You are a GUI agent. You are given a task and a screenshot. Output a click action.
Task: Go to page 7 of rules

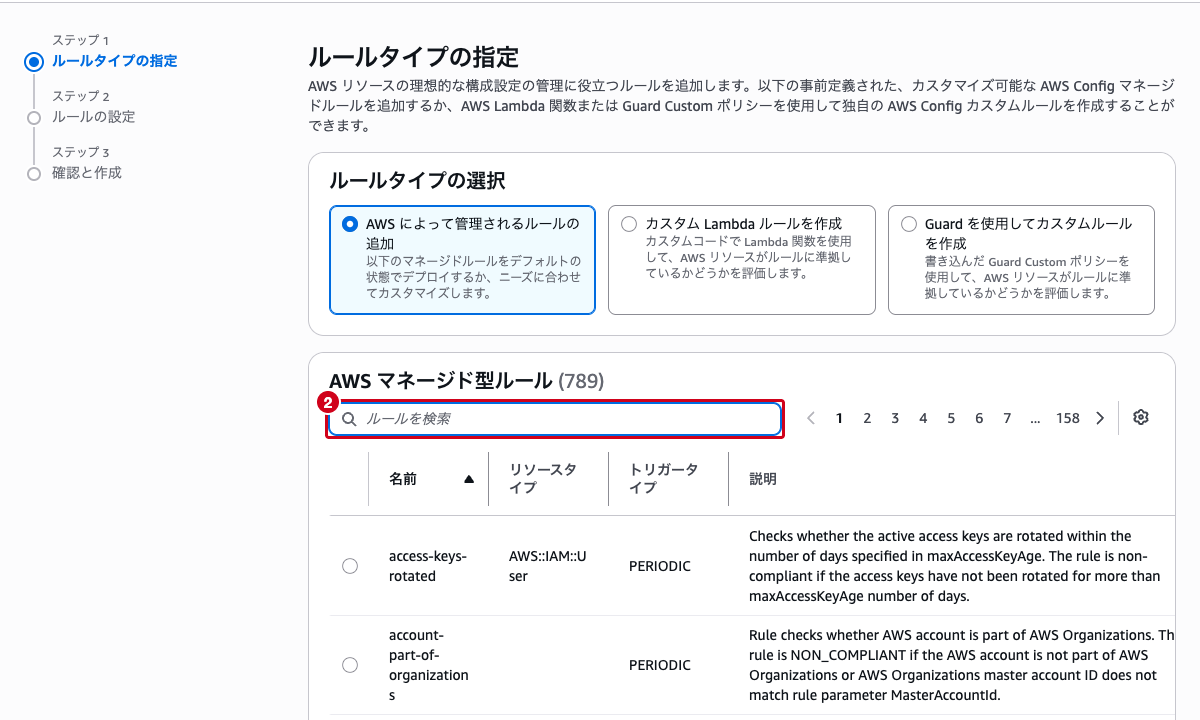(1007, 418)
